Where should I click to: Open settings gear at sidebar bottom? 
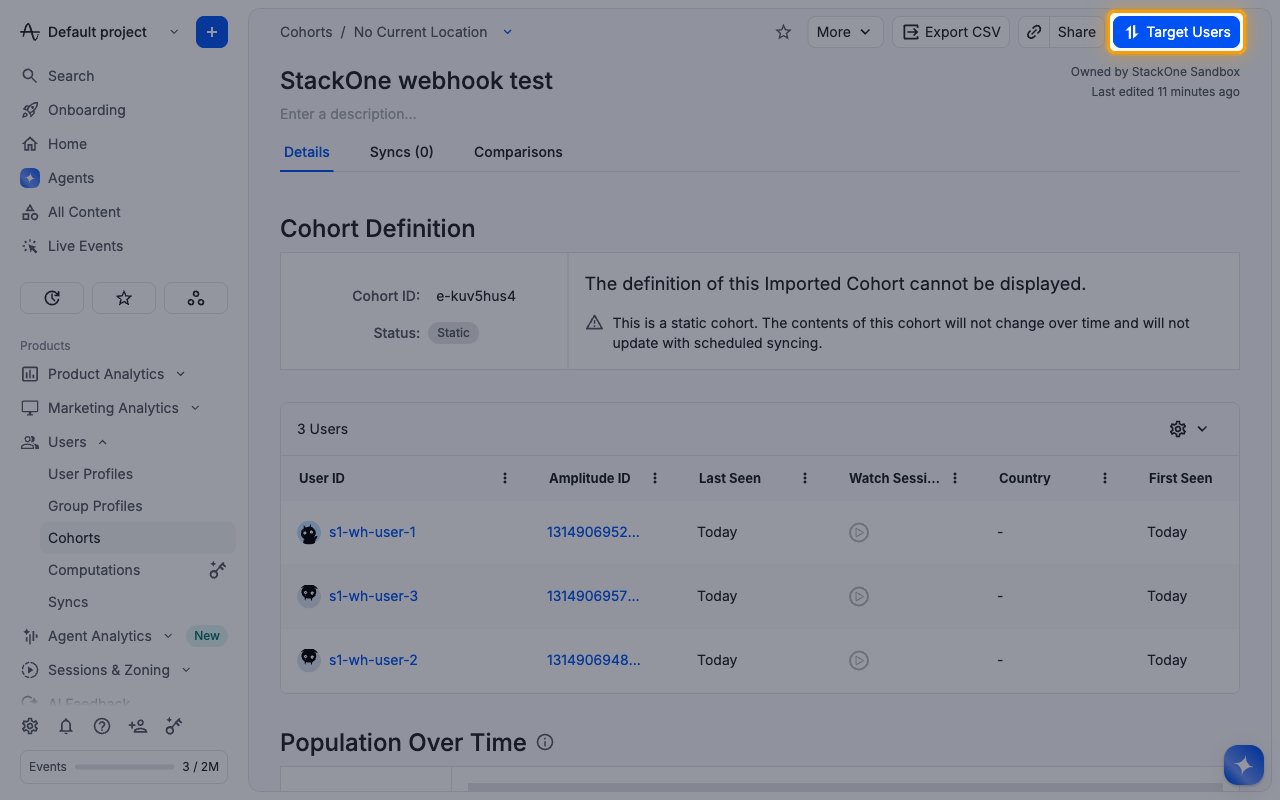pos(30,726)
